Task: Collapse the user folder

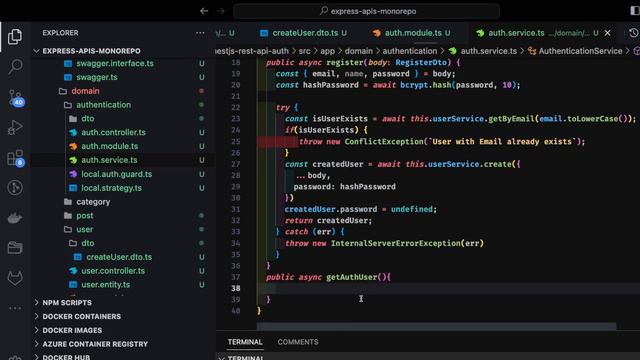Action: point(84,229)
